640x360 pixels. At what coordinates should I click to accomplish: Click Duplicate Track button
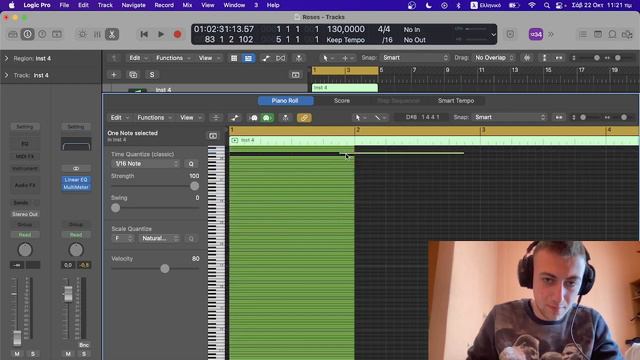click(x=133, y=75)
